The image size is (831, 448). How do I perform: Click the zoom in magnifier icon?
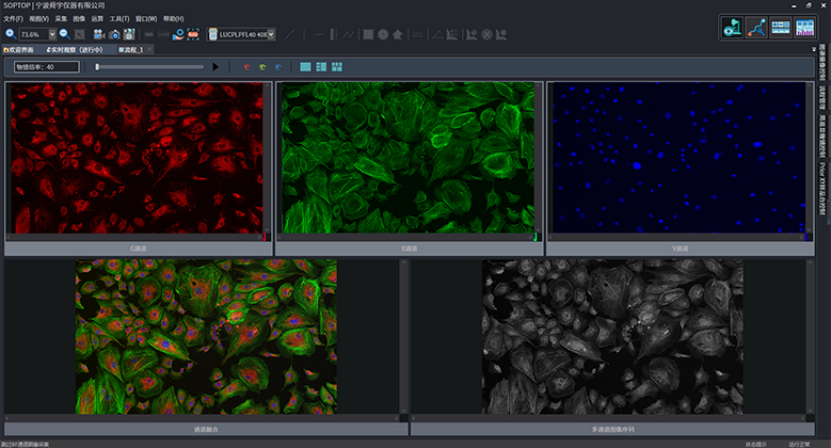click(10, 34)
